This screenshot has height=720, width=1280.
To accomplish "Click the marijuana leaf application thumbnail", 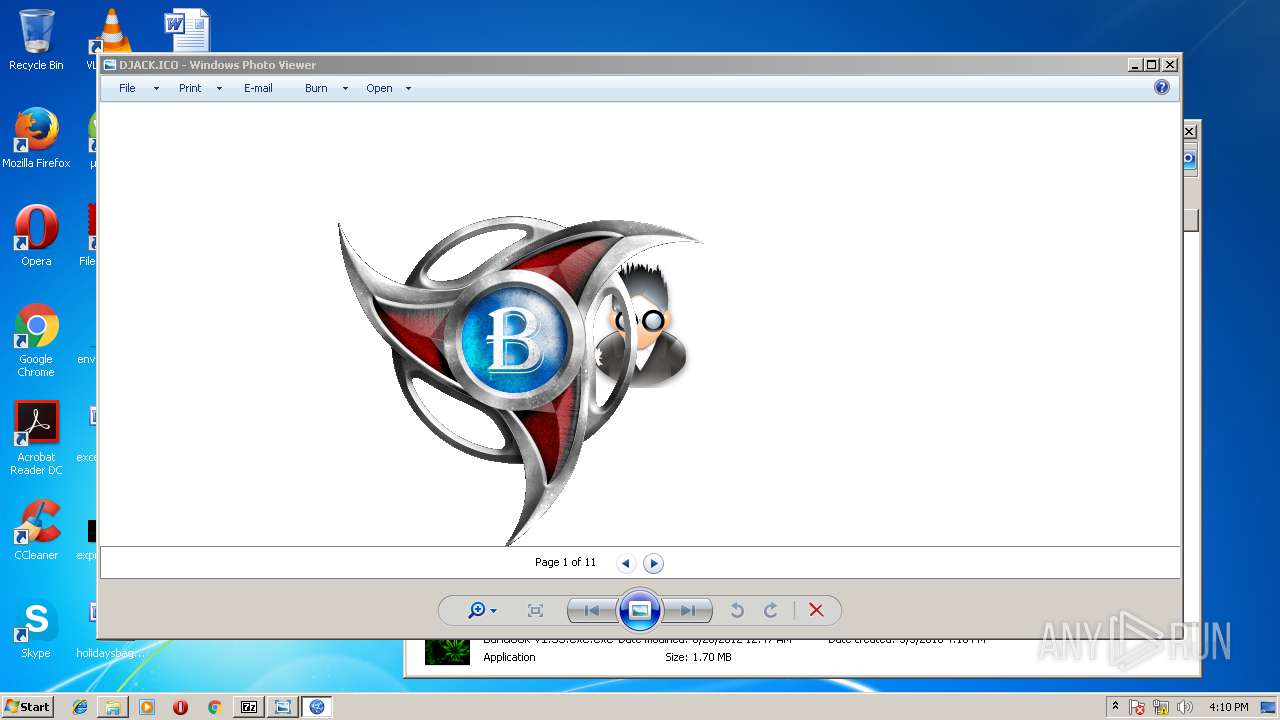I will click(447, 651).
